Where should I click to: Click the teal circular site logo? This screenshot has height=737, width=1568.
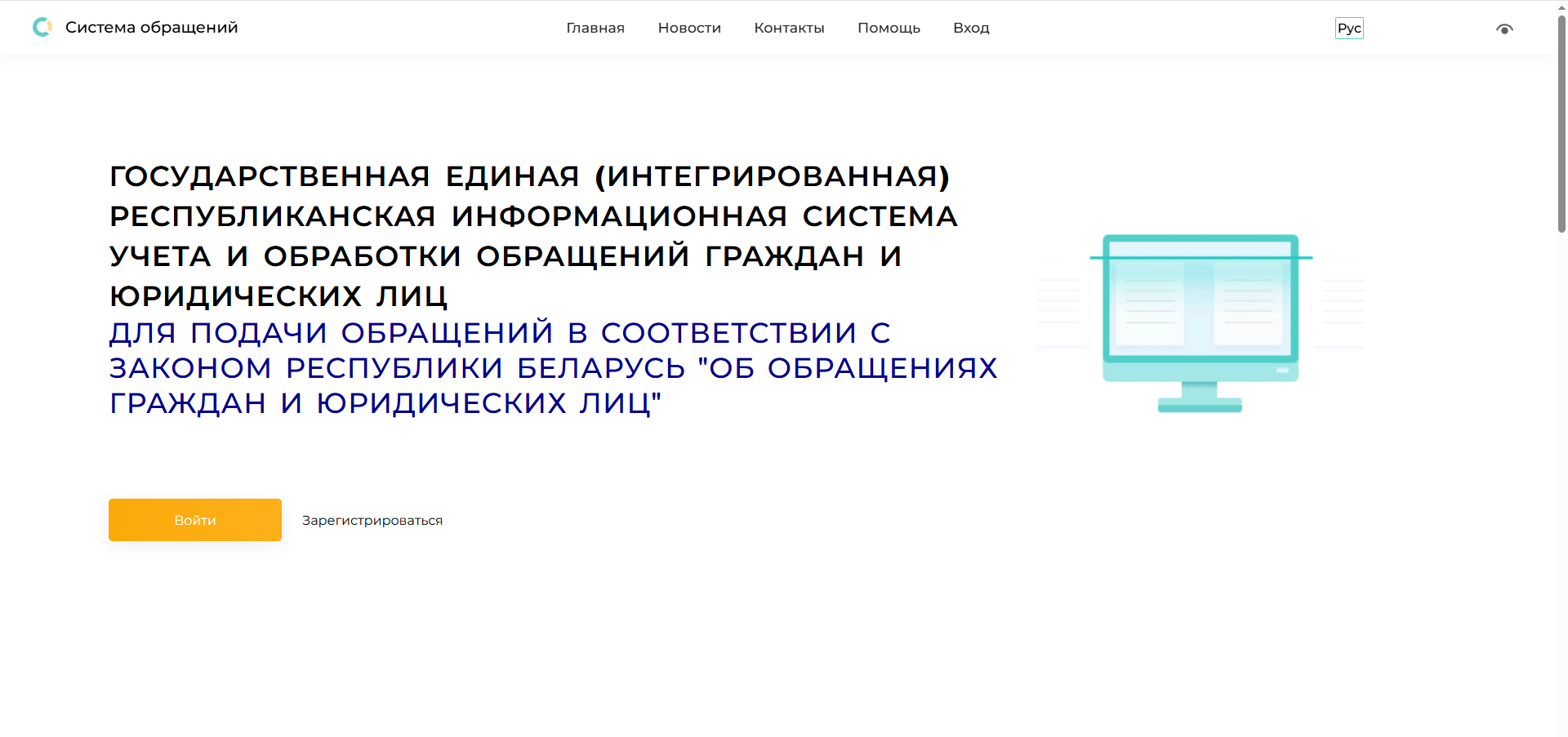[x=42, y=28]
